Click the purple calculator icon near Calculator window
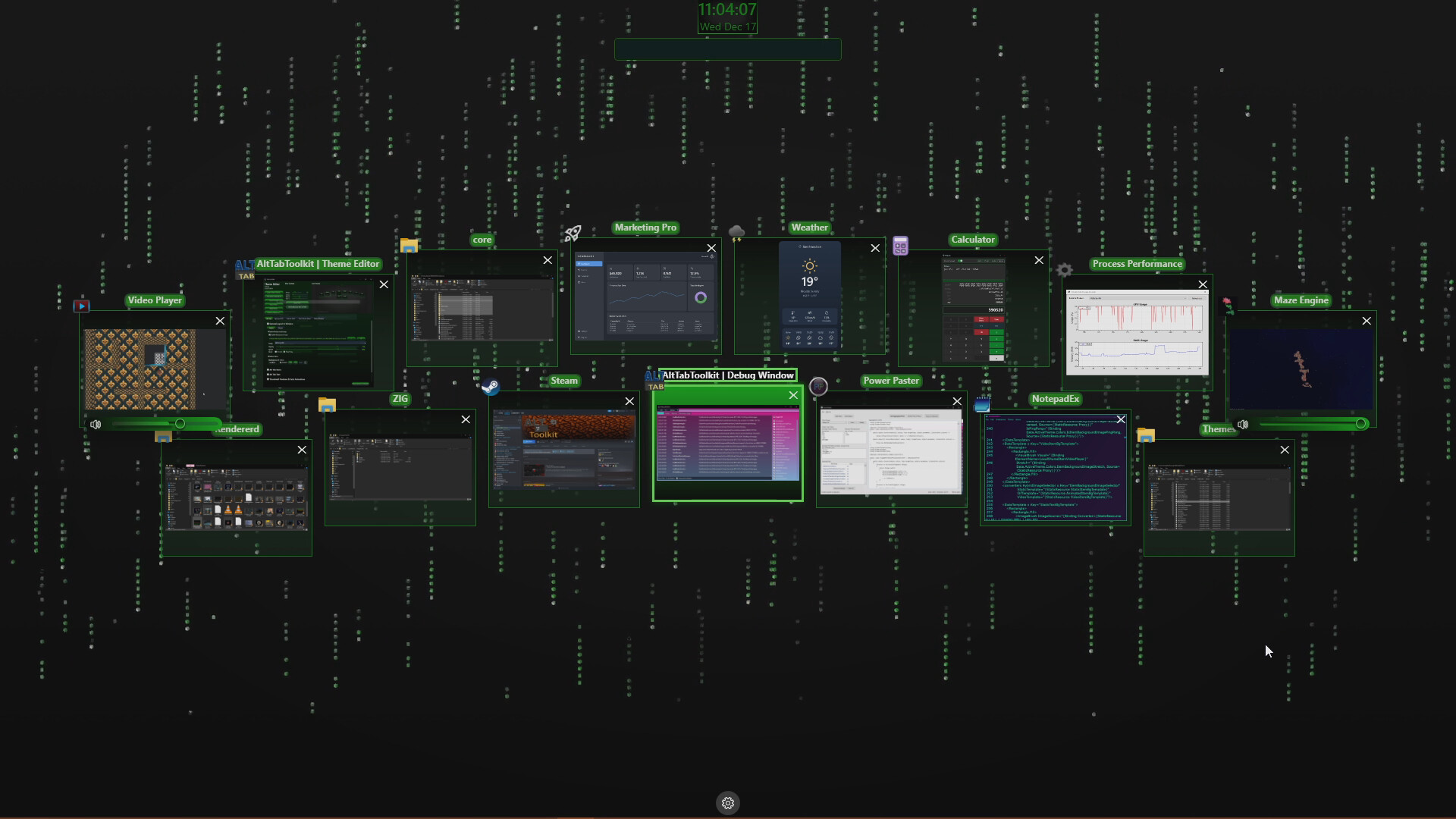The image size is (1456, 819). pyautogui.click(x=901, y=245)
